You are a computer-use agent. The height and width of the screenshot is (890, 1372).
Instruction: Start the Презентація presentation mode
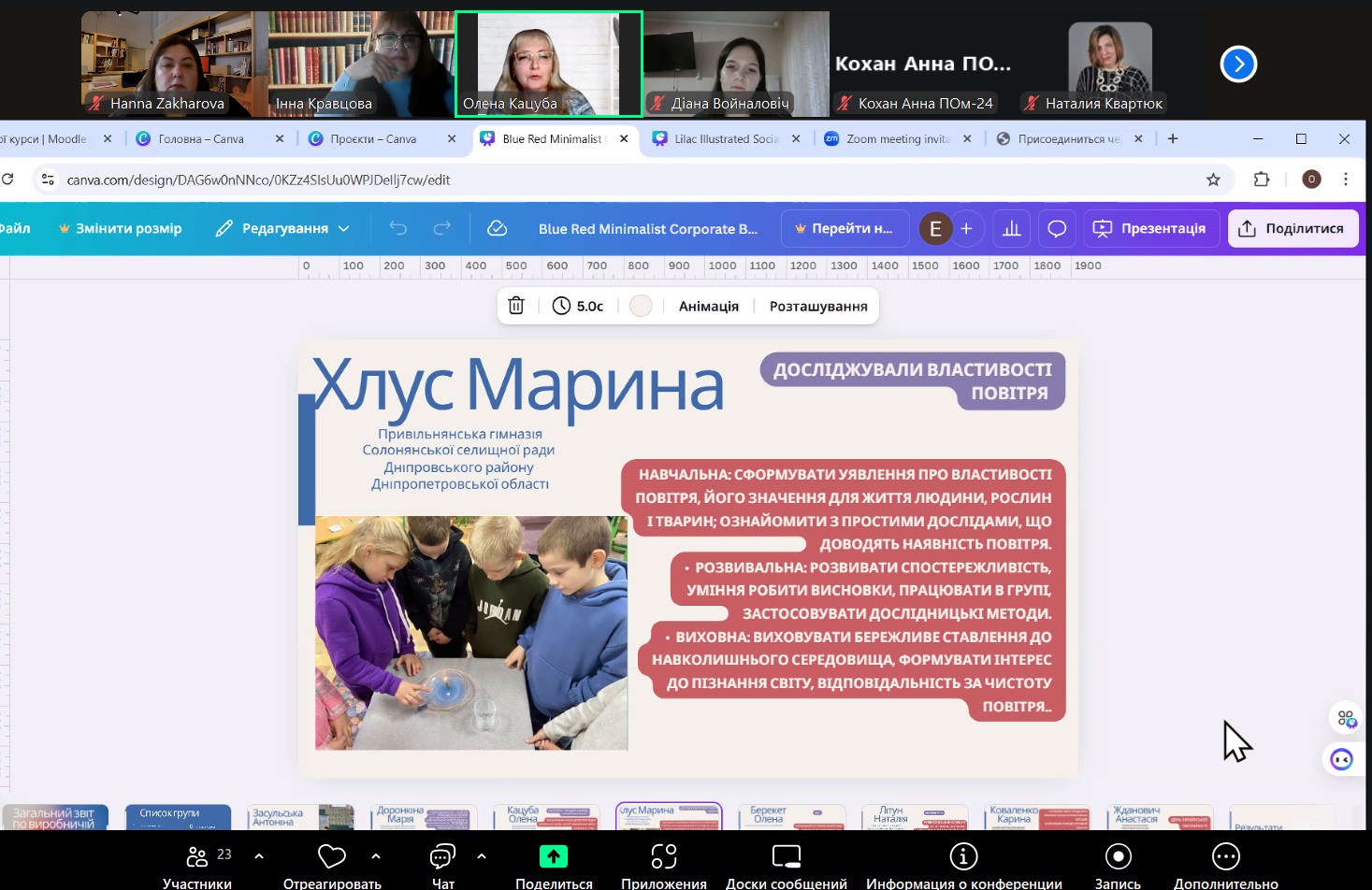click(x=1150, y=228)
